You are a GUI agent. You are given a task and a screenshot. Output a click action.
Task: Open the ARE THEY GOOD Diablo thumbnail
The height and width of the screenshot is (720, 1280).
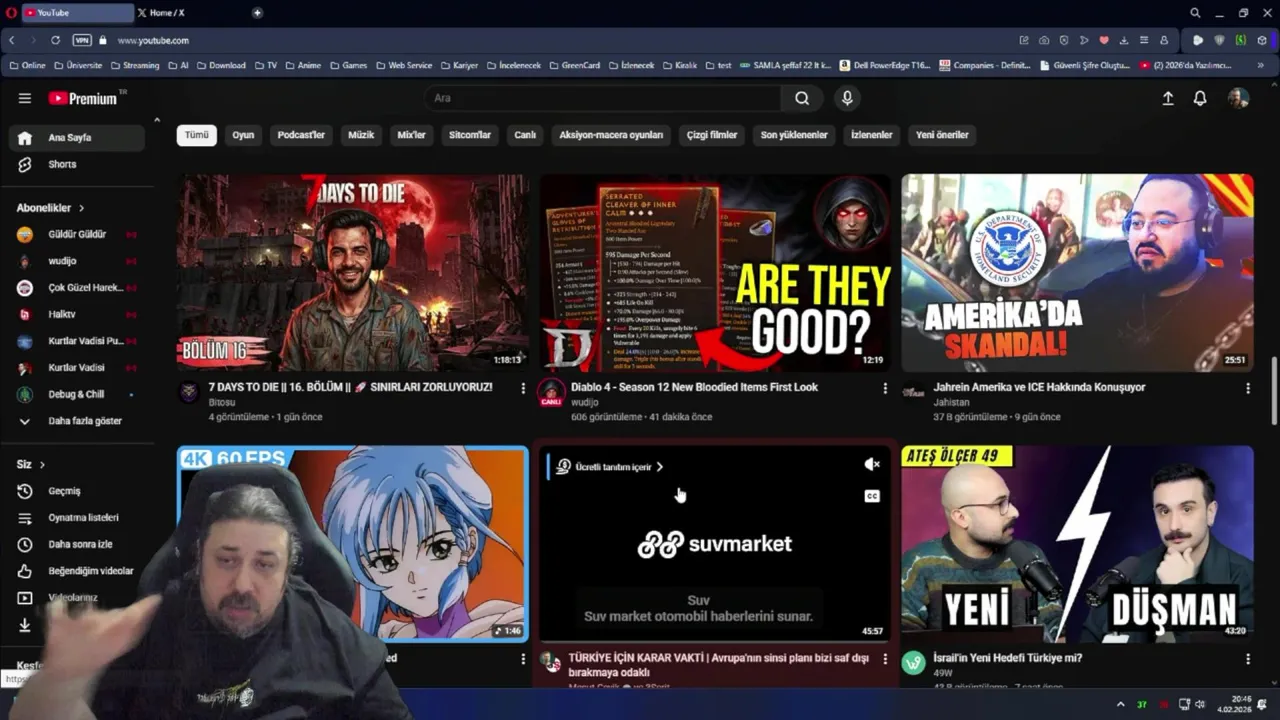(x=715, y=273)
